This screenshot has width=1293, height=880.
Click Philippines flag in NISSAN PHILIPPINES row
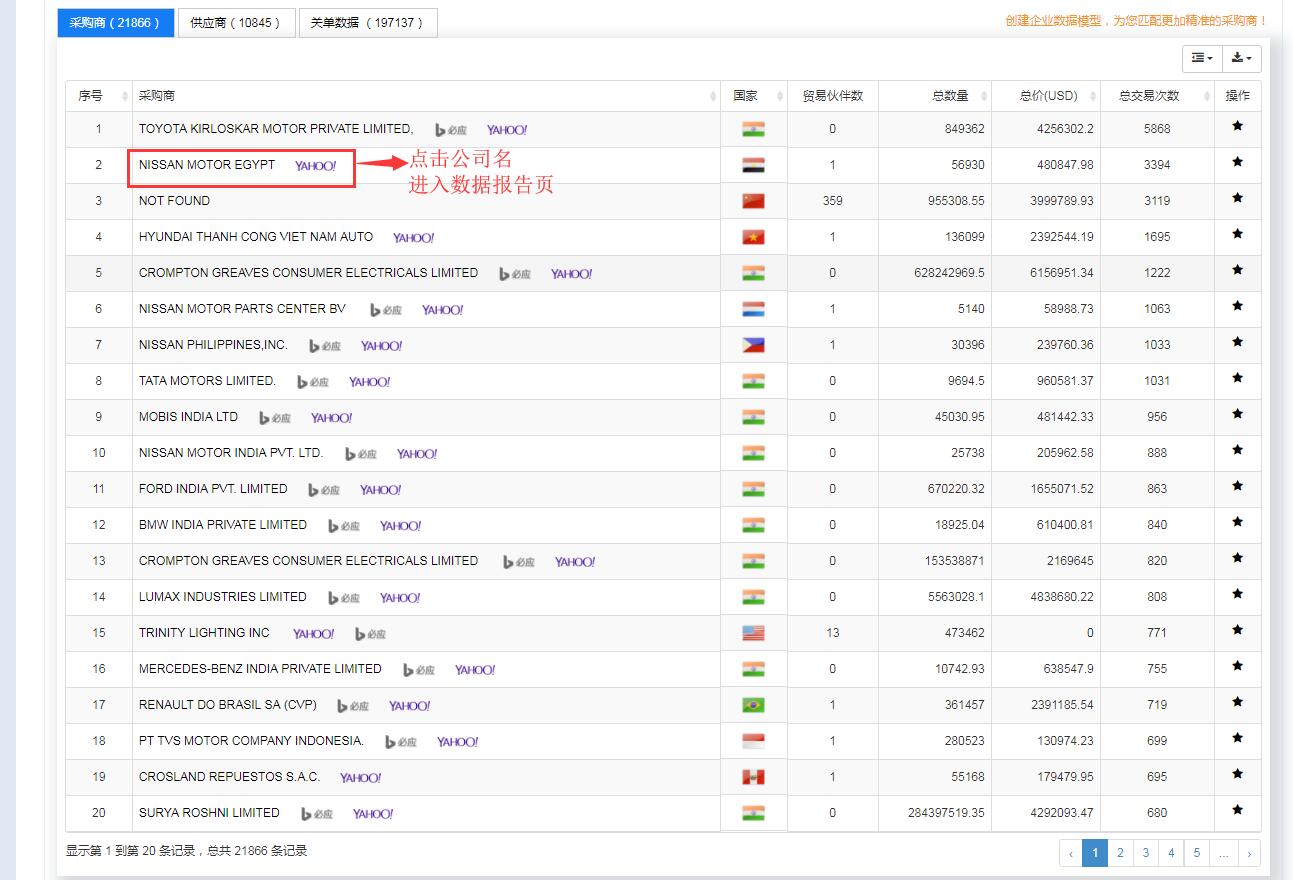pos(753,345)
